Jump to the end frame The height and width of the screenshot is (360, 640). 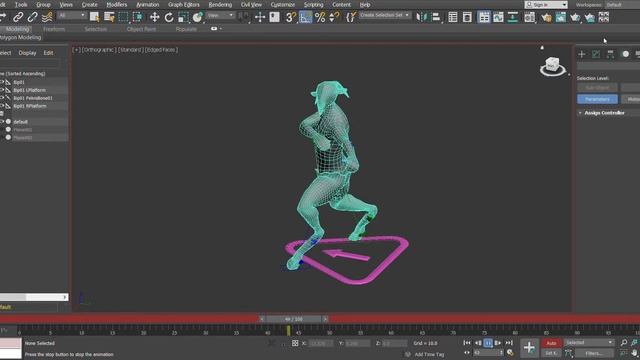pos(509,343)
